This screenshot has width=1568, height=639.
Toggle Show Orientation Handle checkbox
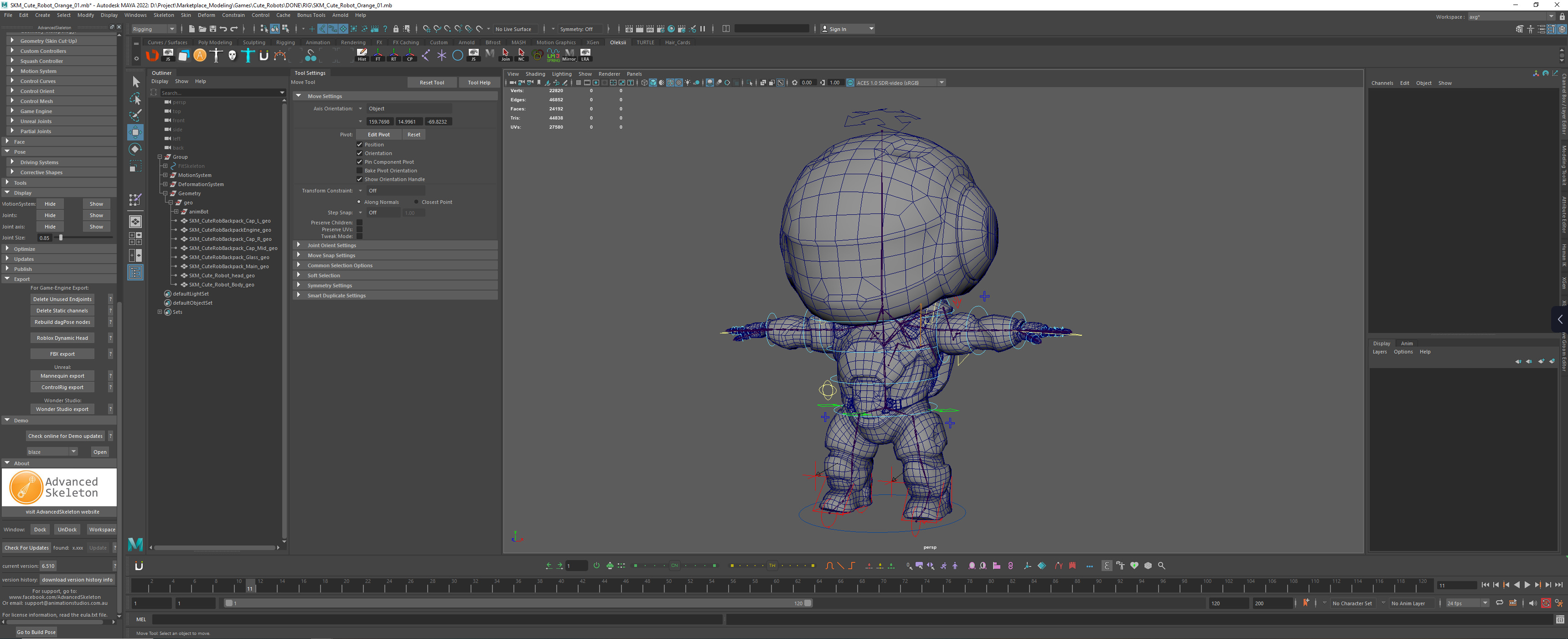(359, 179)
